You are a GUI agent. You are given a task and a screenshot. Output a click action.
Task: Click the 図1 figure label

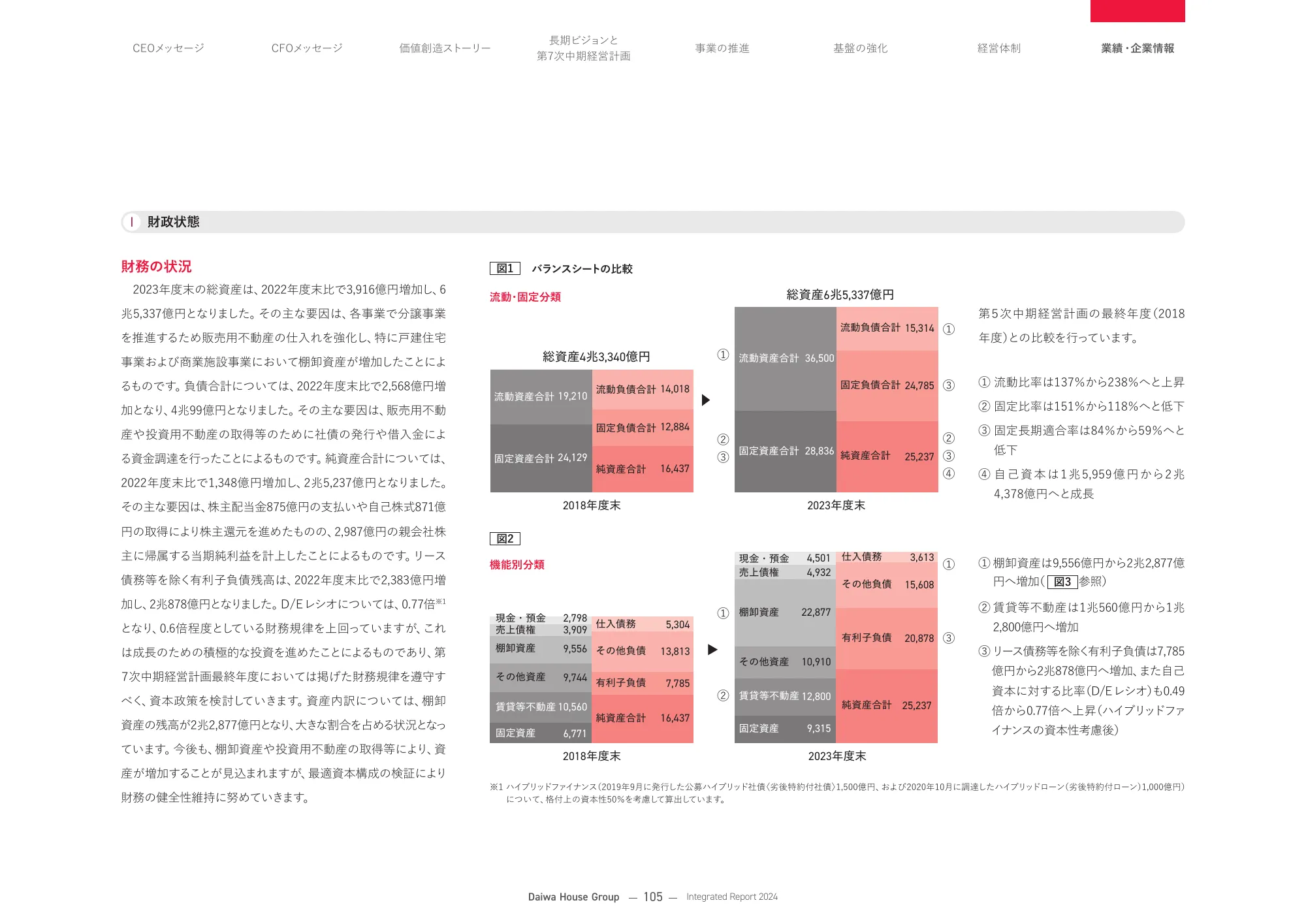tap(505, 268)
